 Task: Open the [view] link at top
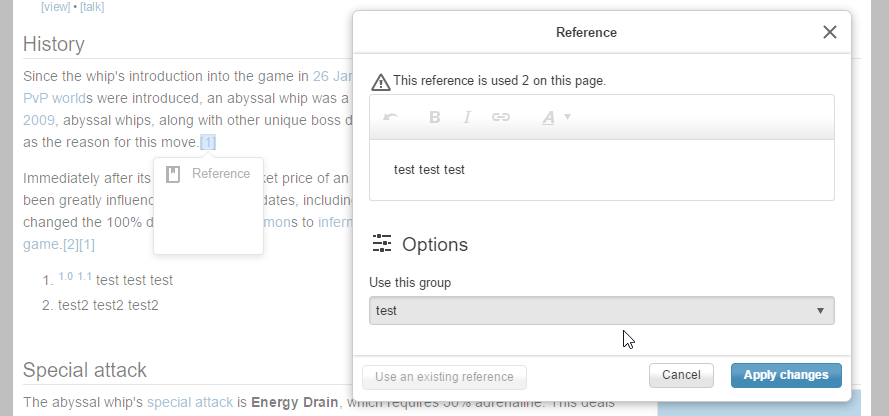point(55,6)
